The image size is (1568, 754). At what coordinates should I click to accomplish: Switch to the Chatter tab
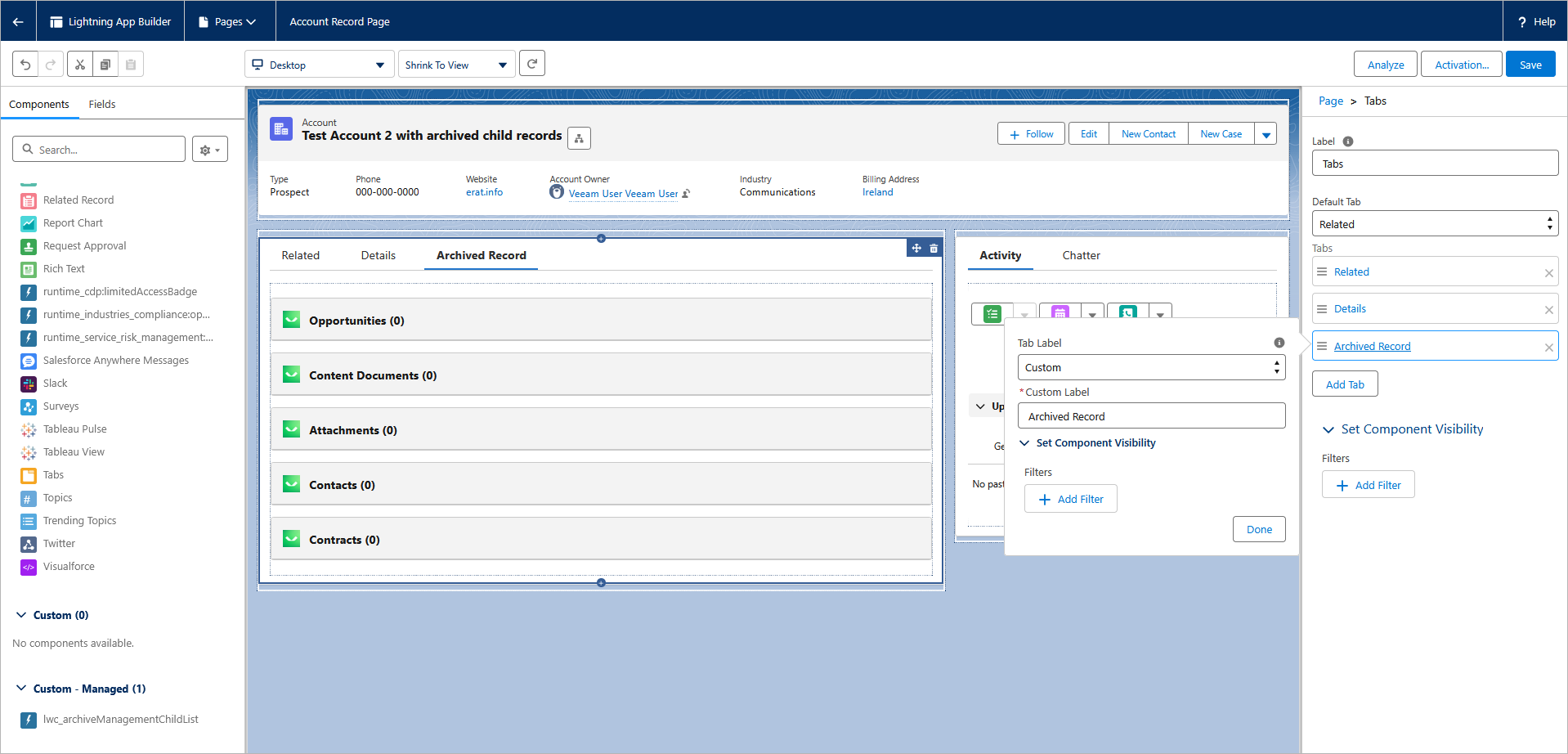pos(1081,255)
